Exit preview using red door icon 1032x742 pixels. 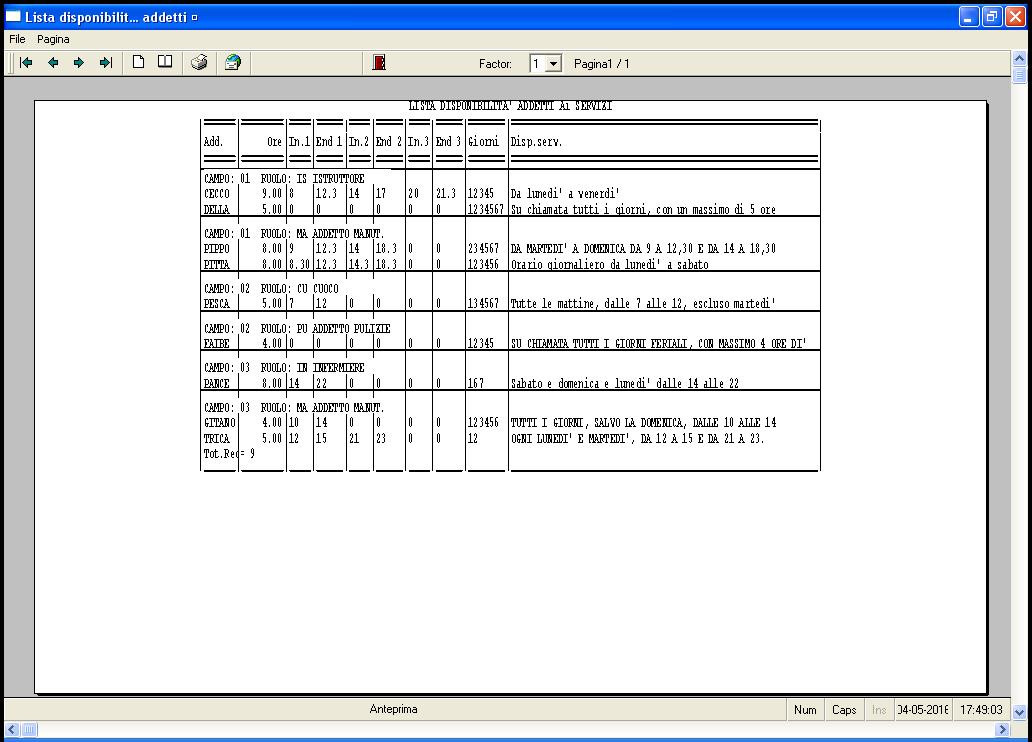click(379, 63)
